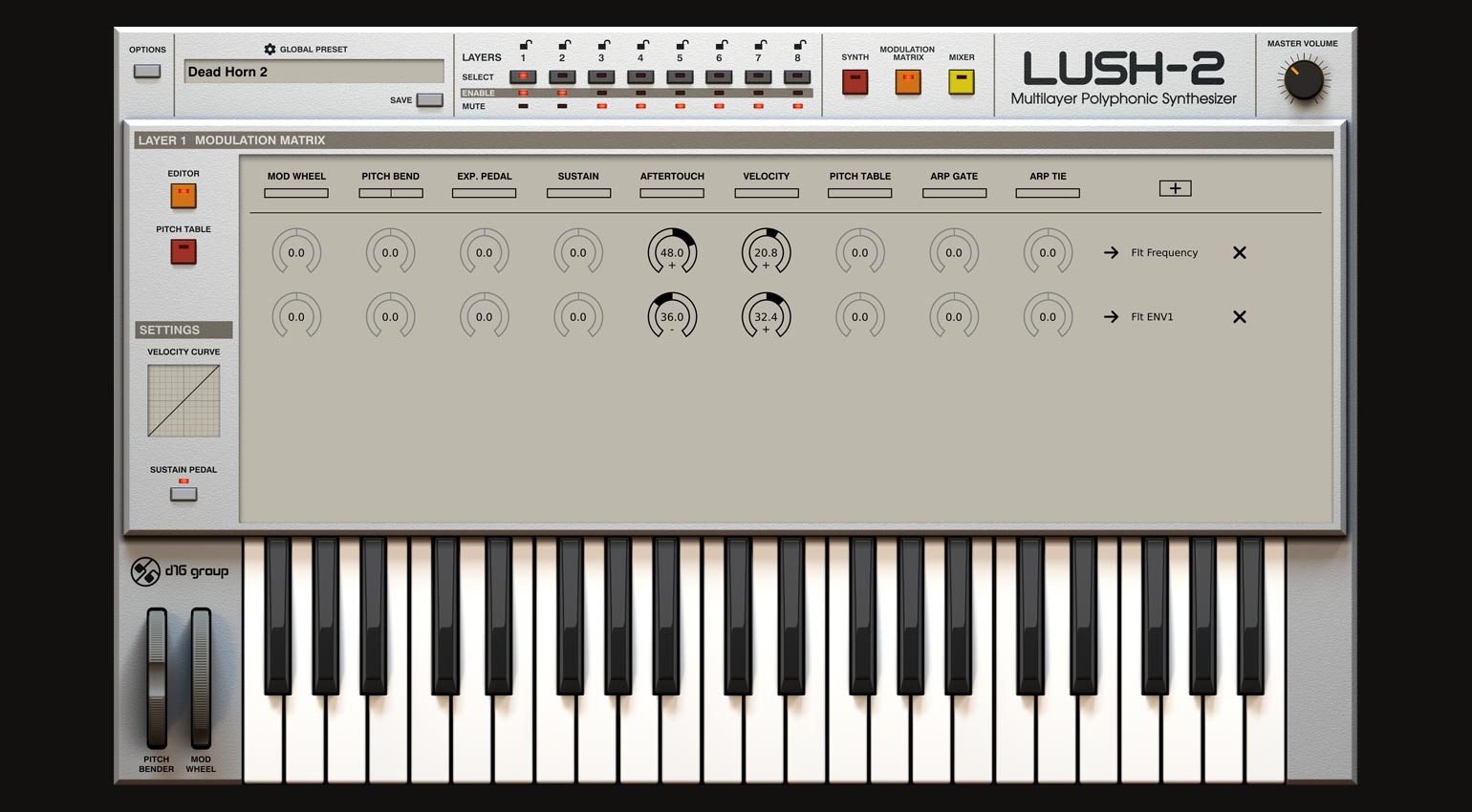Click the lock icon above layer 3
This screenshot has width=1472, height=812.
[604, 44]
